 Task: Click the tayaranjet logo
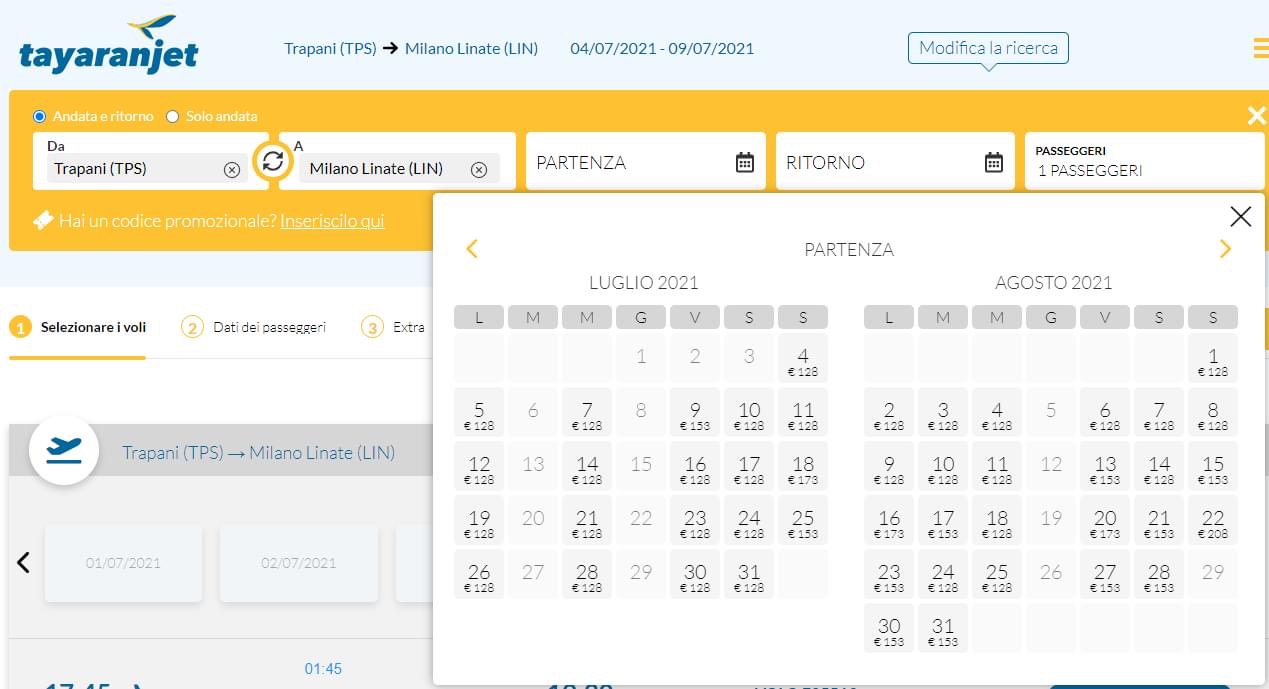pyautogui.click(x=108, y=46)
